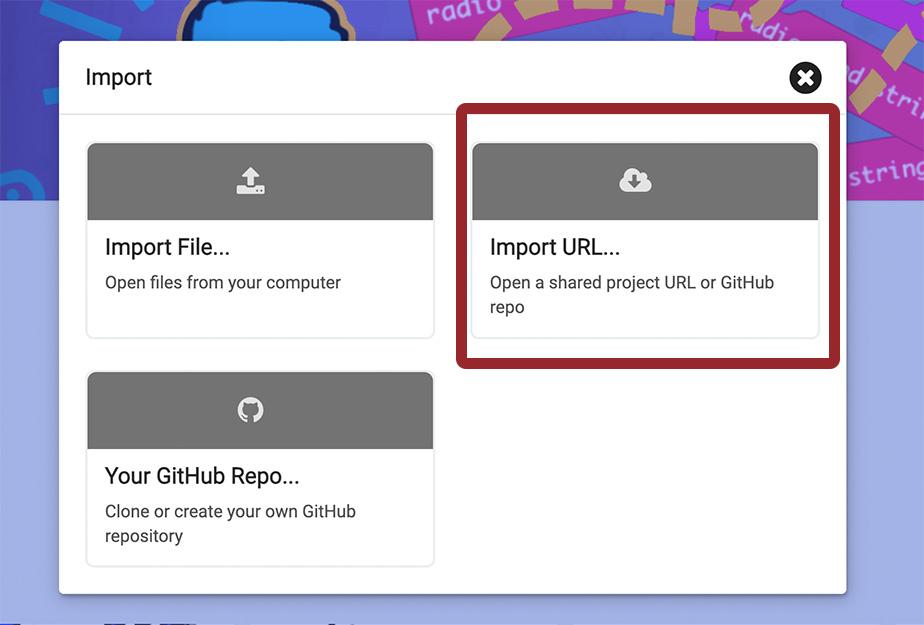Click gray header of Import URL card
Screen dimensions: 924x625
coord(645,181)
